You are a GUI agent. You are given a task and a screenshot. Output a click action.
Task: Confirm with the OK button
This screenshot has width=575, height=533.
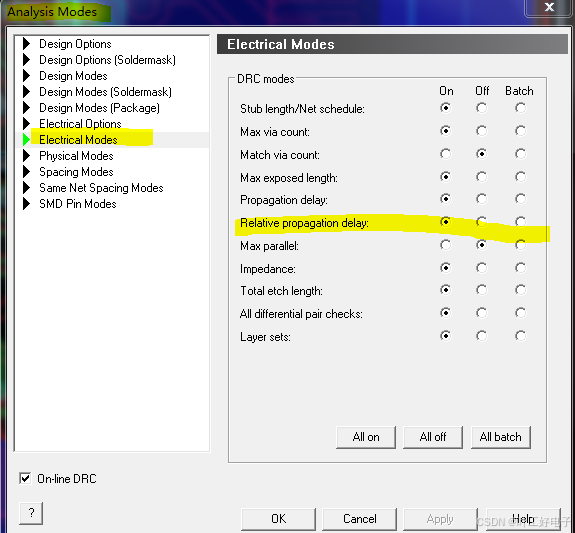point(278,519)
